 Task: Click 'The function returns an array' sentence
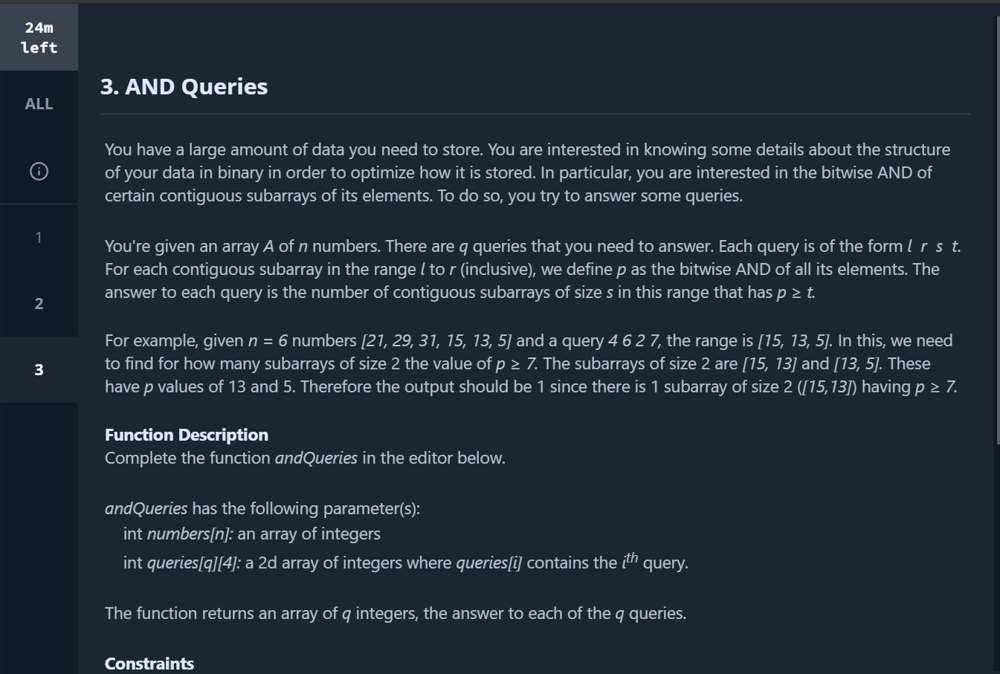point(395,613)
